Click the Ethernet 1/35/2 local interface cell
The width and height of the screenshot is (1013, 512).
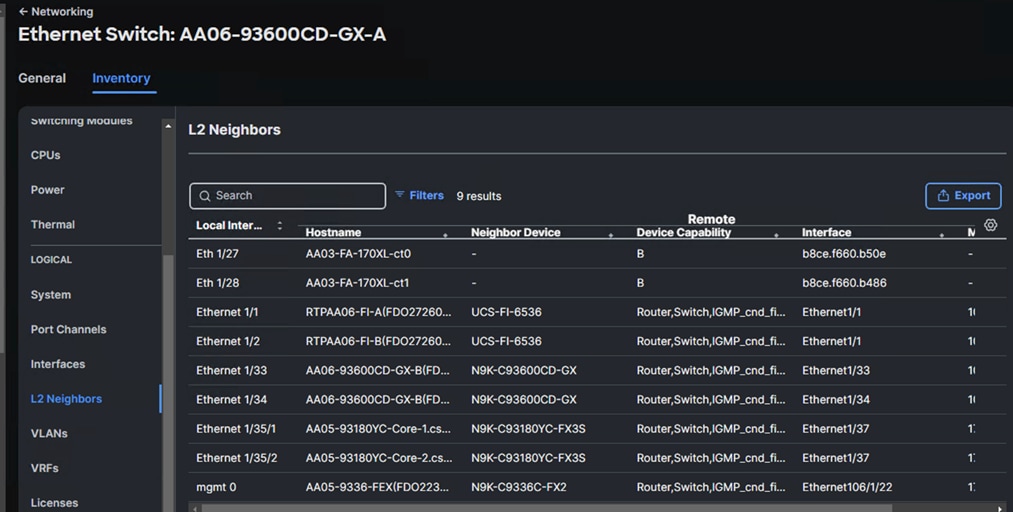(236, 458)
